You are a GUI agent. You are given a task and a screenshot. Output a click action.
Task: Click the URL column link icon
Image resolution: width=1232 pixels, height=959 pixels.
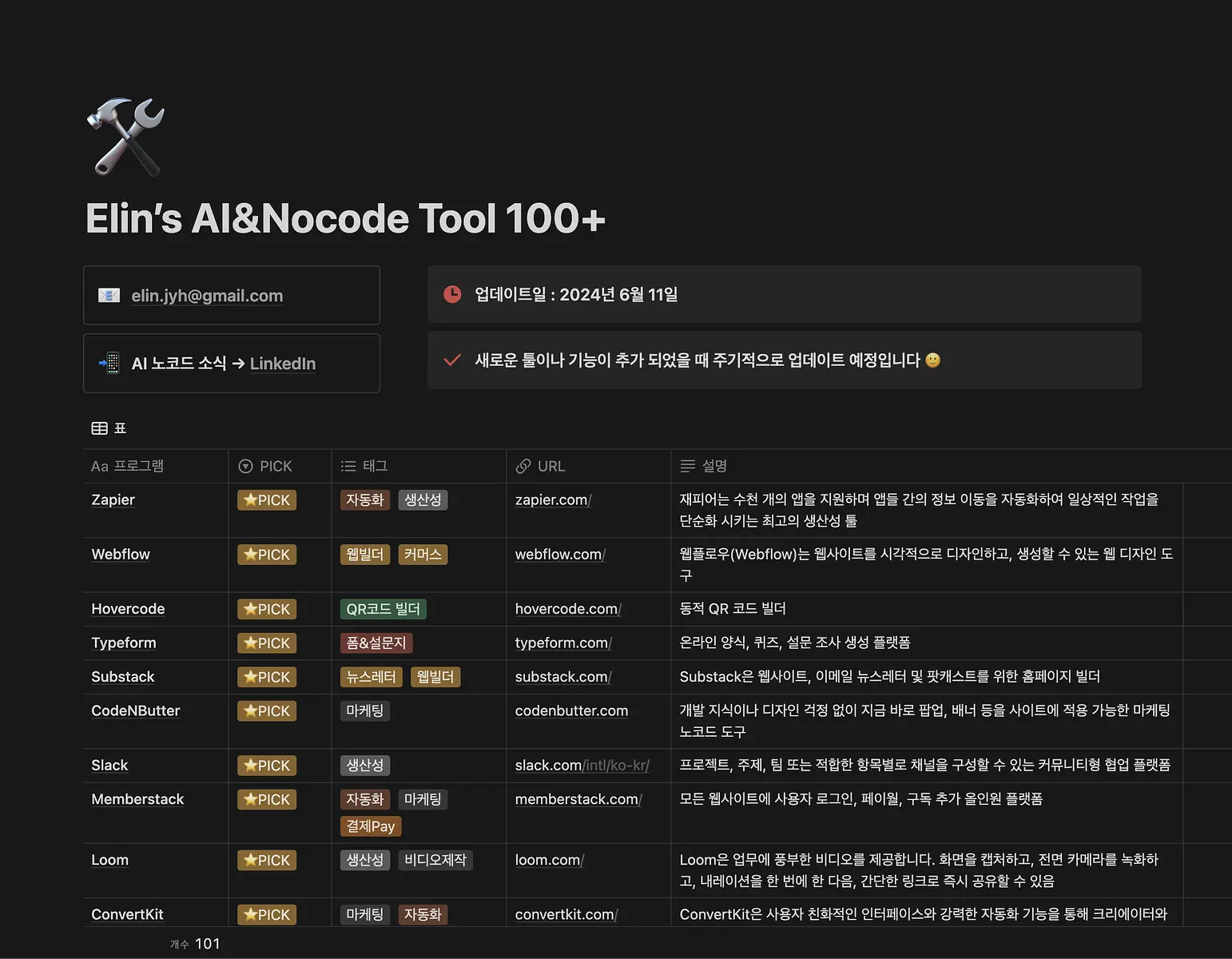(523, 466)
